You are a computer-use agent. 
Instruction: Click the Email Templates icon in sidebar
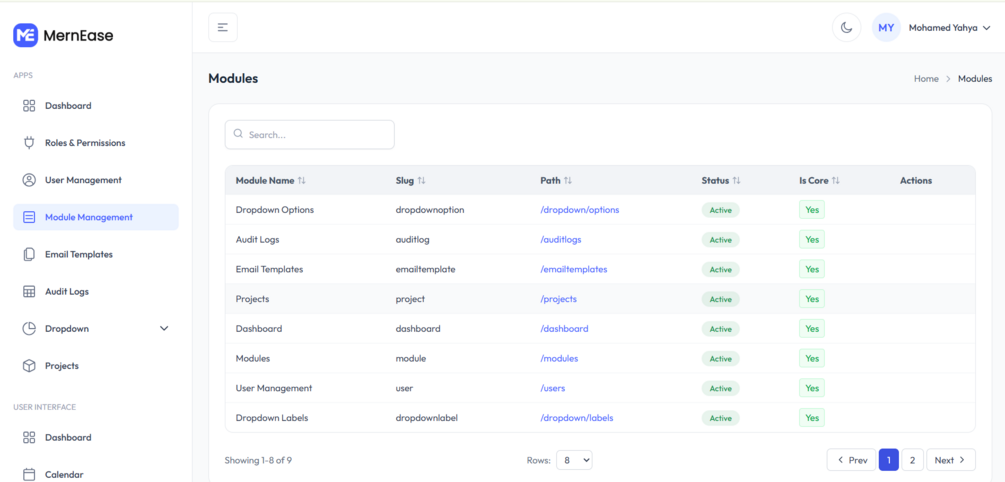29,255
